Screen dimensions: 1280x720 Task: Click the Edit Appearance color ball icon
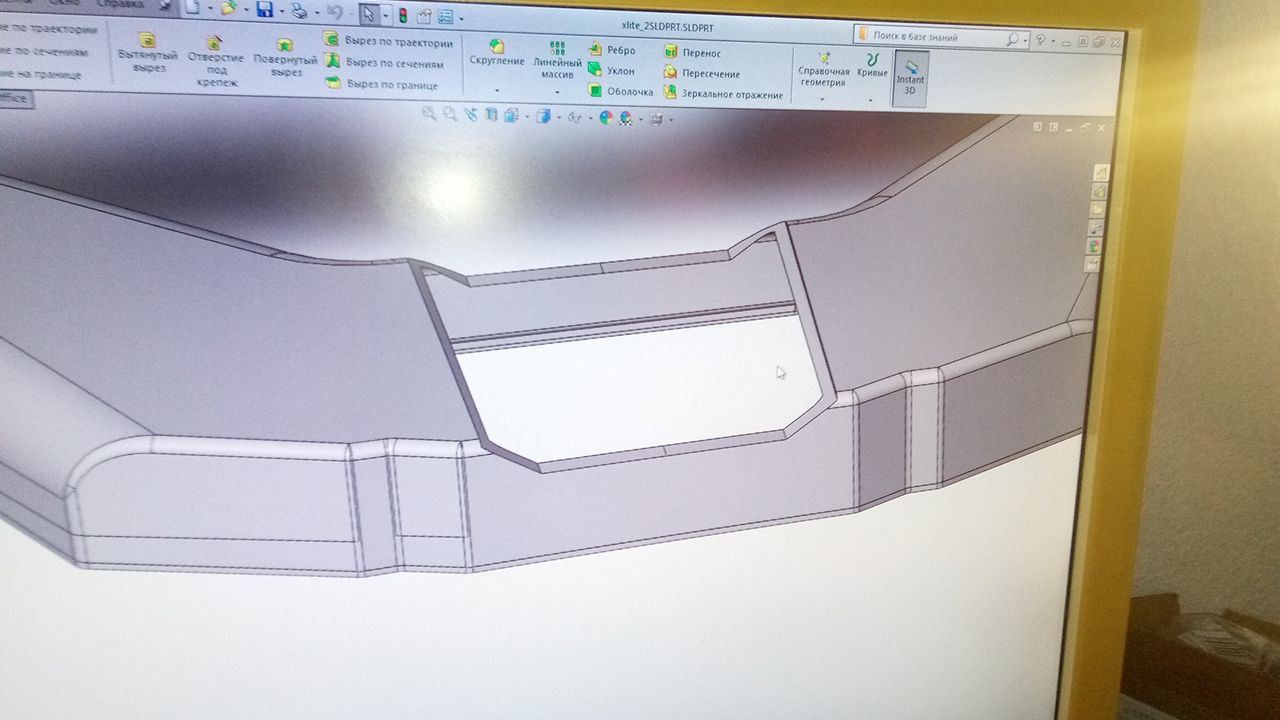[x=606, y=118]
